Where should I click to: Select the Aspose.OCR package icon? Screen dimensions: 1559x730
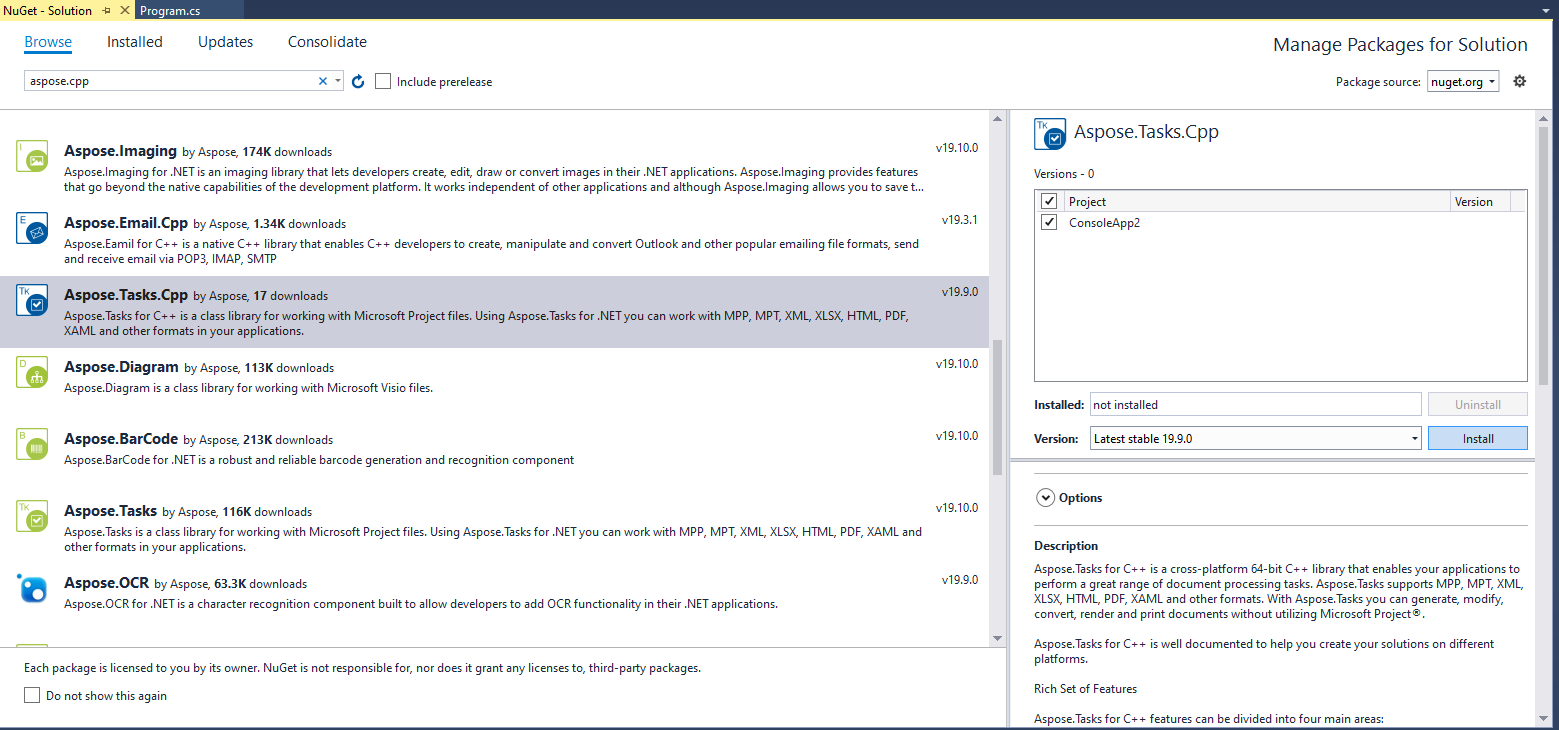click(33, 589)
